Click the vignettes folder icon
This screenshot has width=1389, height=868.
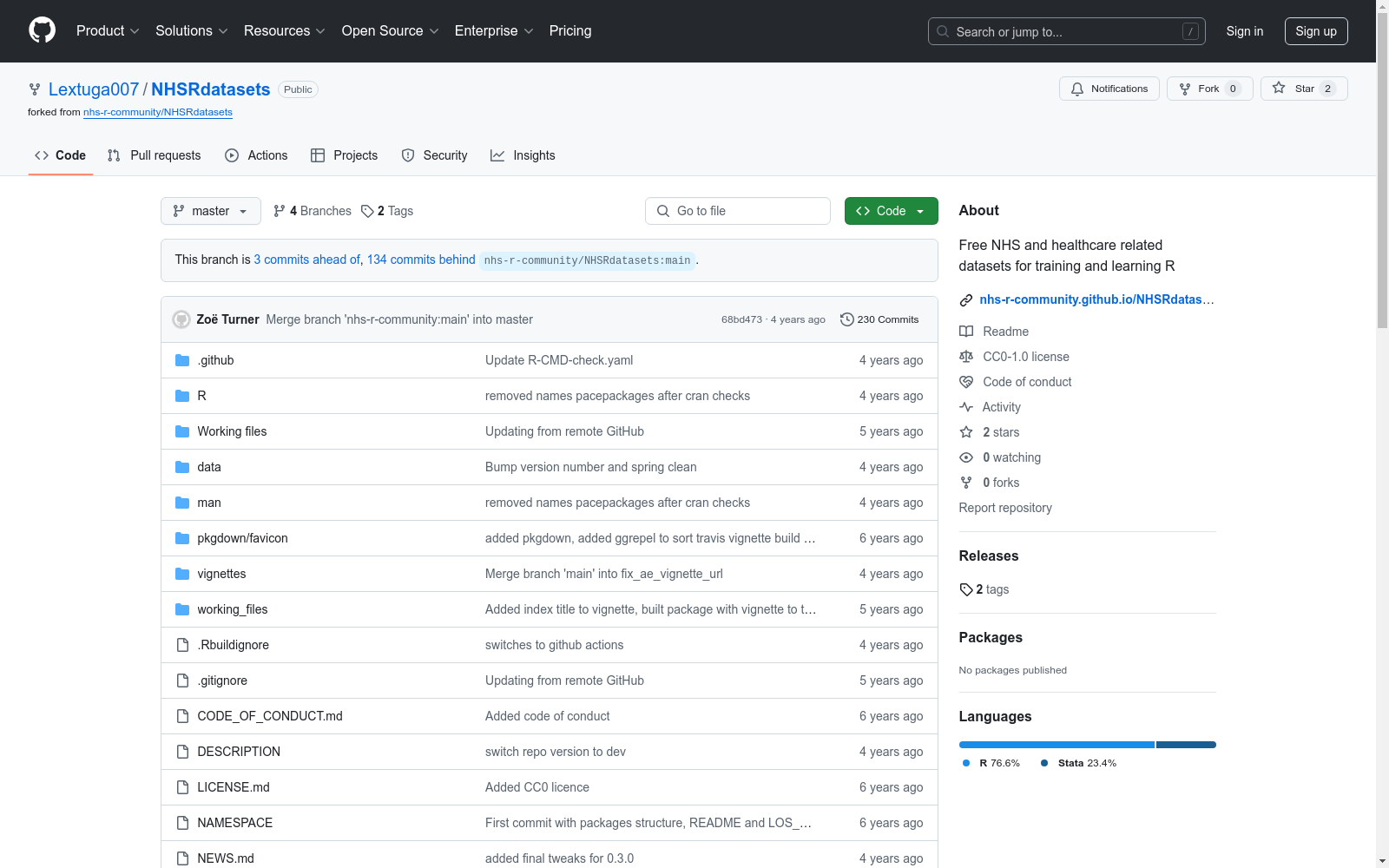click(x=182, y=574)
